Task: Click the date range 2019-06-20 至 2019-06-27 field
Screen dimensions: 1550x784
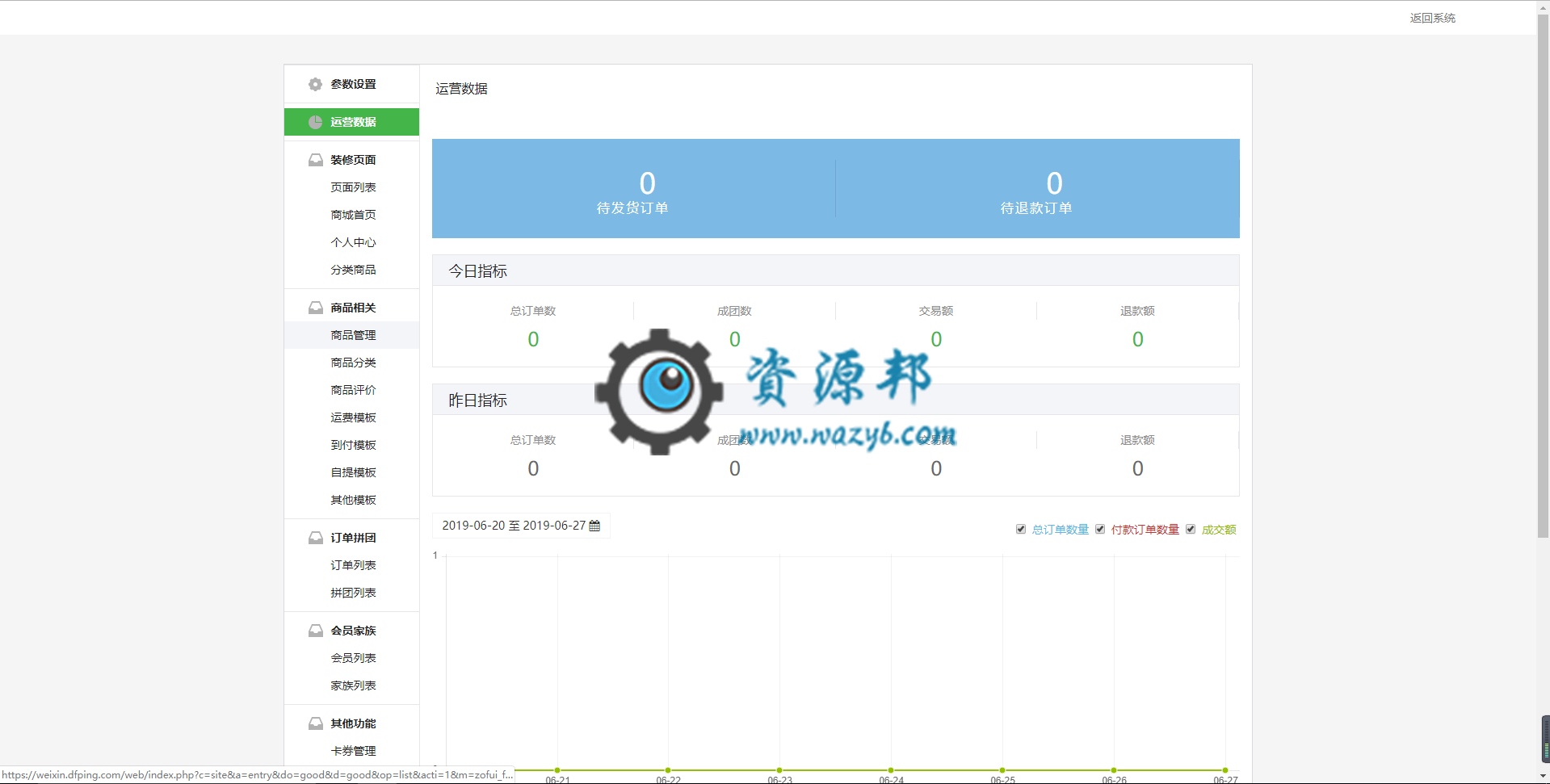Action: pos(521,526)
